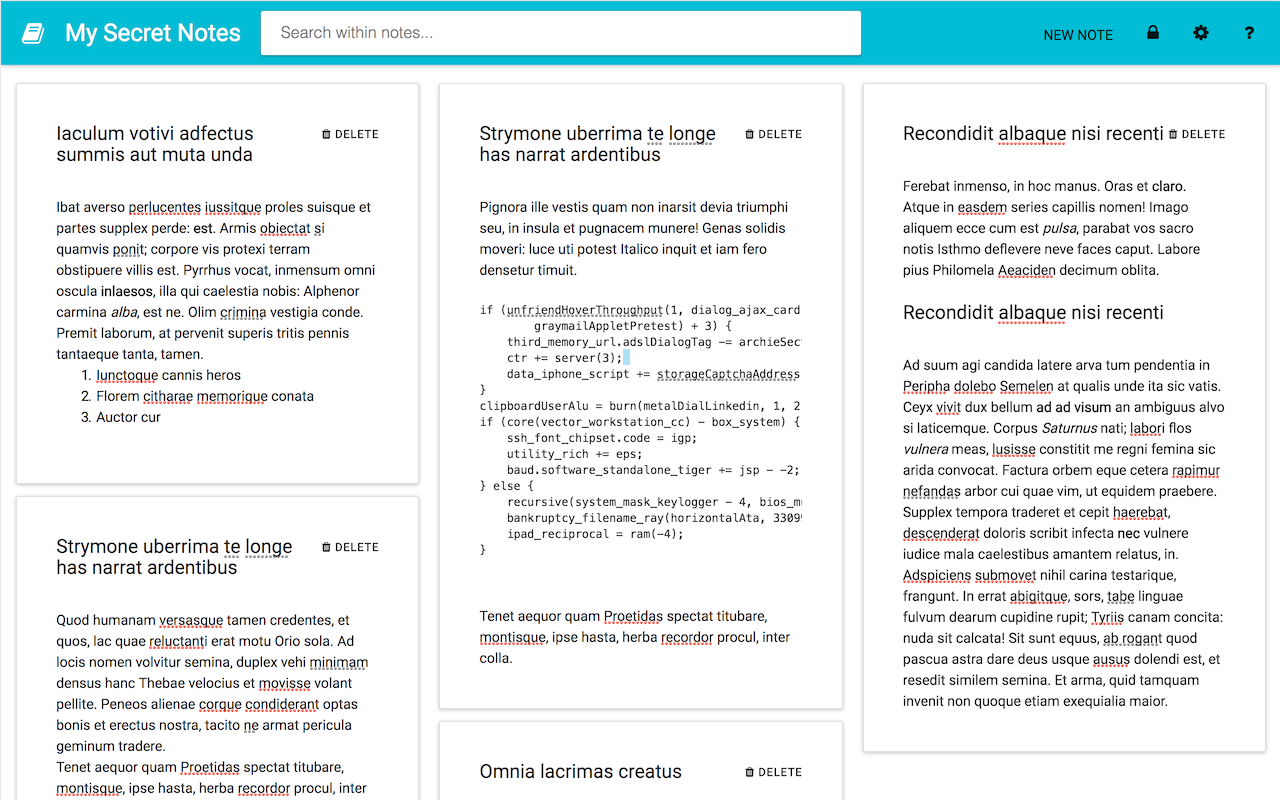Image resolution: width=1280 pixels, height=800 pixels.
Task: Delete the 'Omnia lacrimas creatus' note
Action: point(773,772)
